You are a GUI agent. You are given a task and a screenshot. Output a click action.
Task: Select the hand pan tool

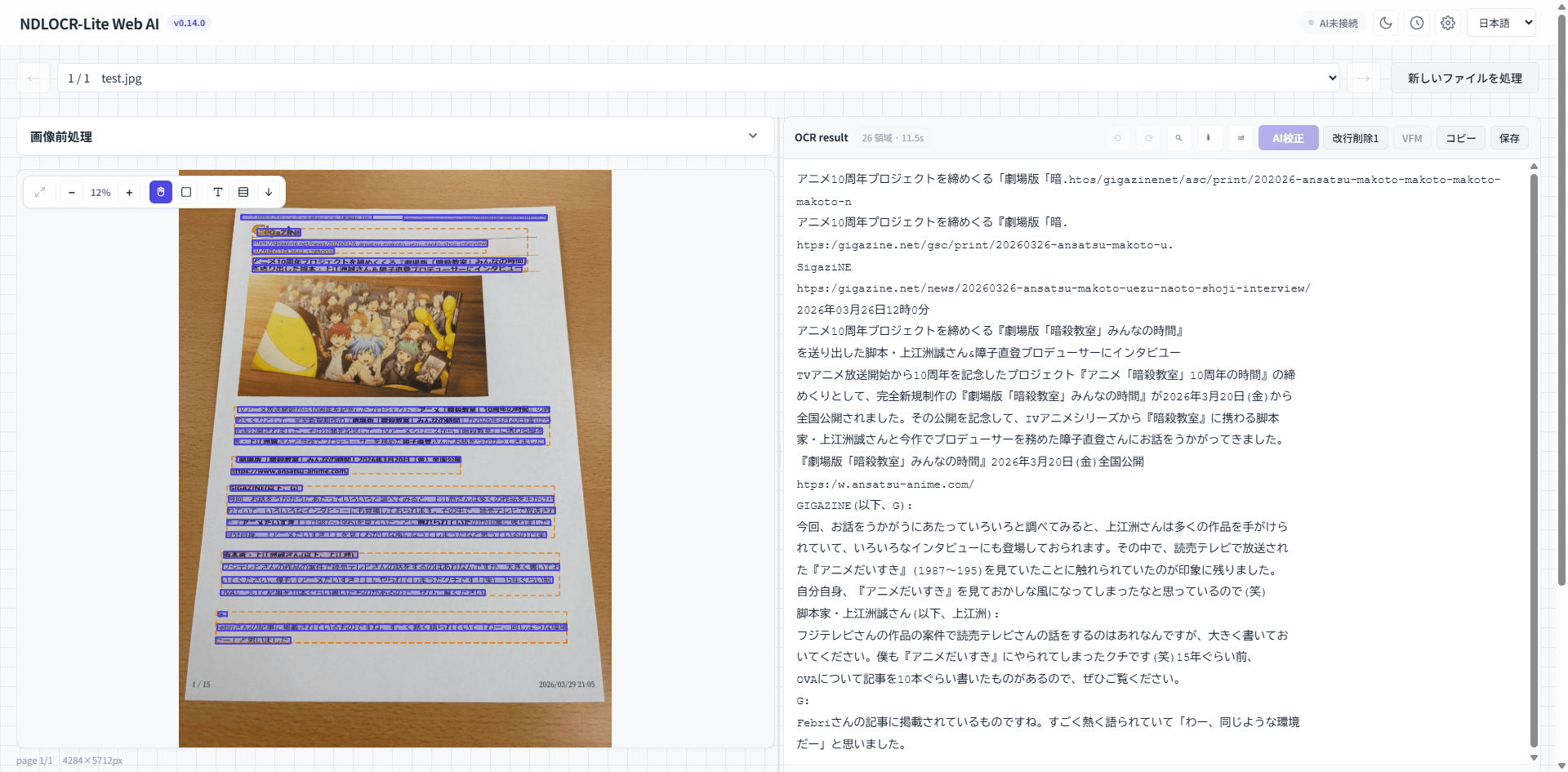tap(161, 192)
